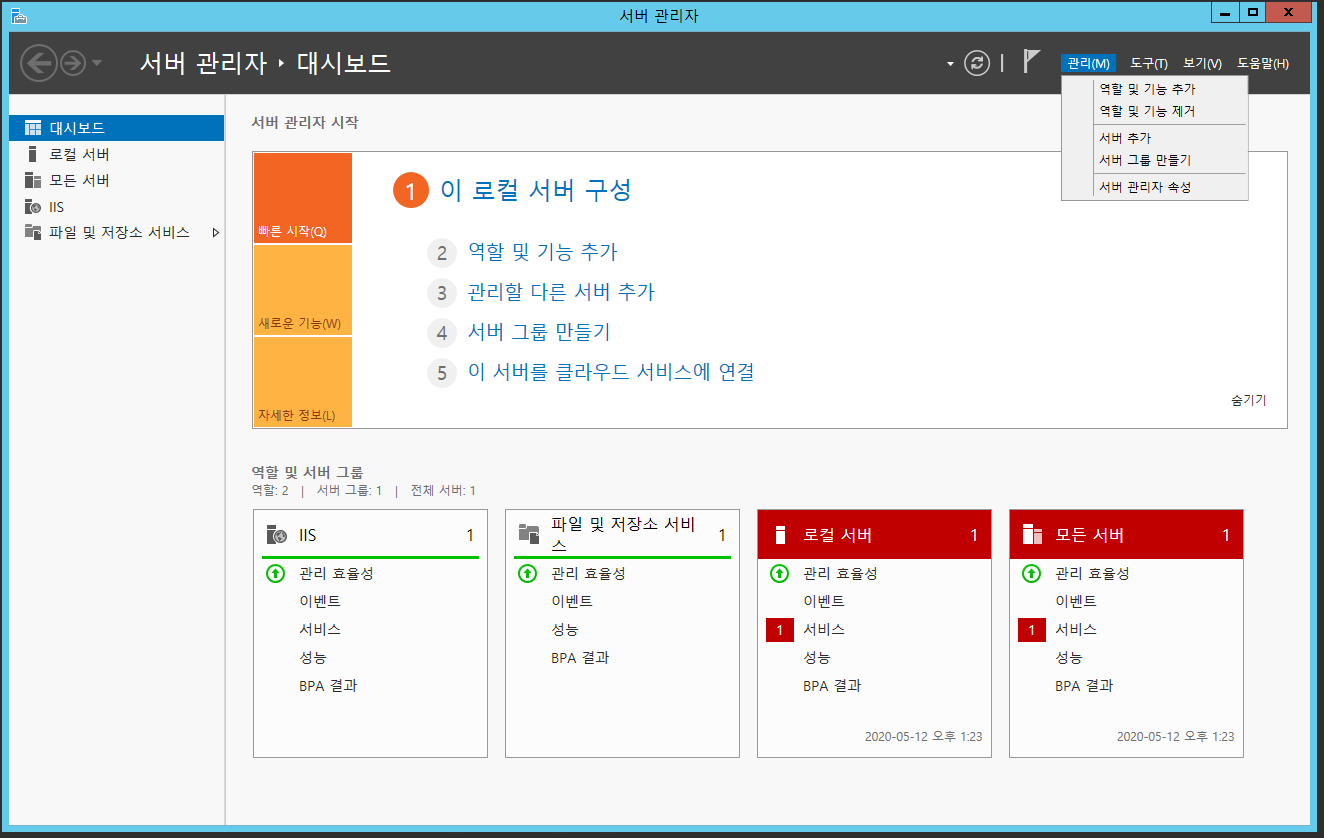Click 역할 및 기능 추가 quick start link
Viewport: 1324px width, 838px height.
click(x=543, y=252)
